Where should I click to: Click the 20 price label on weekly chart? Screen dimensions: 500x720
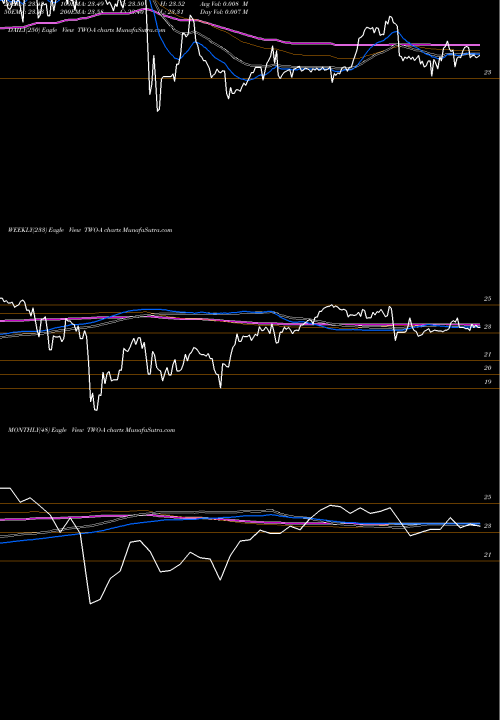tap(487, 368)
